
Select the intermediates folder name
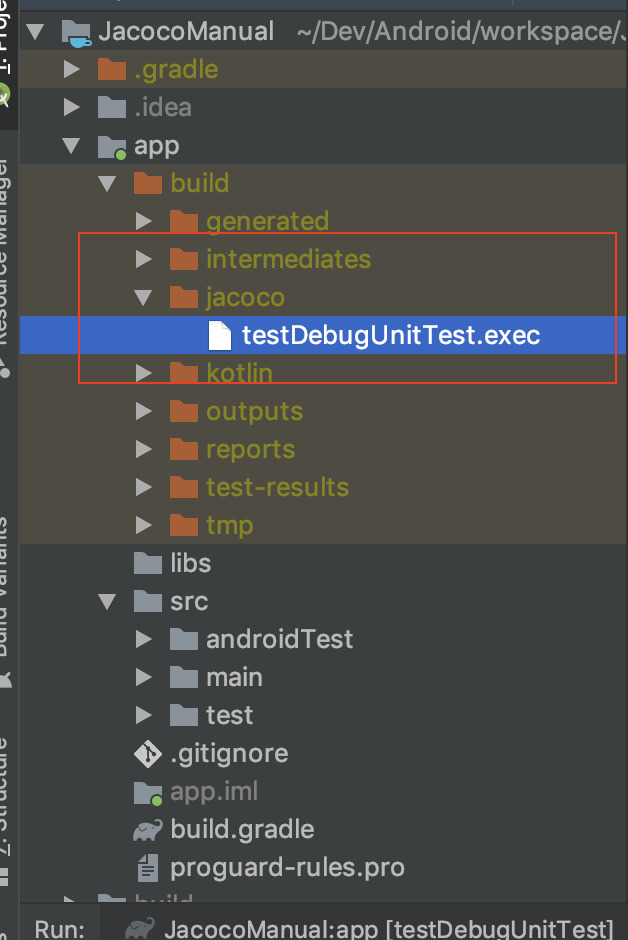click(x=289, y=259)
